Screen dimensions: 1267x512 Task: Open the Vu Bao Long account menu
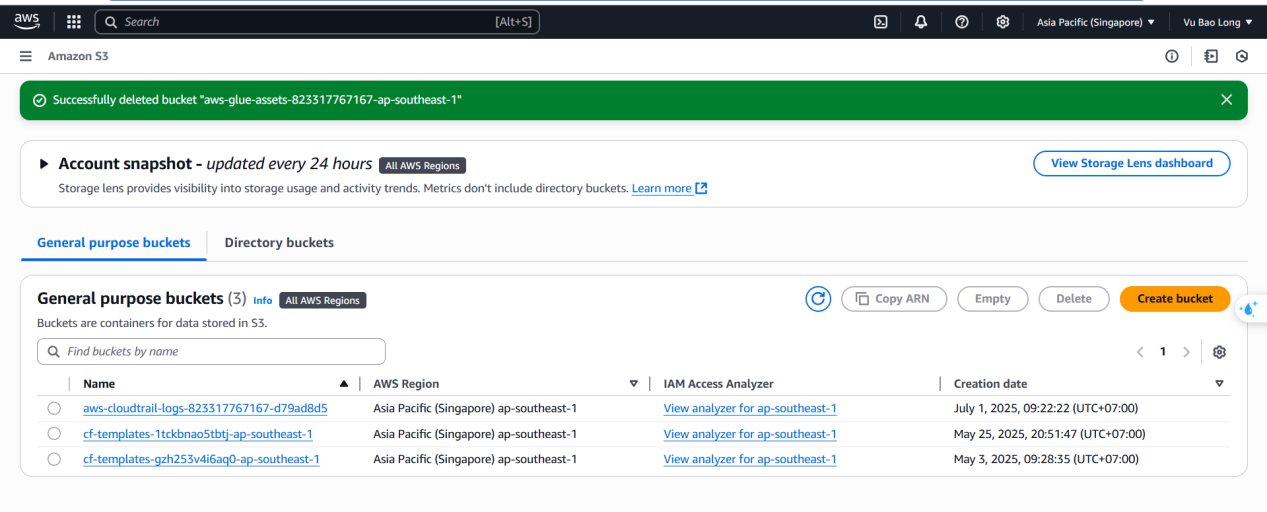pos(1216,22)
